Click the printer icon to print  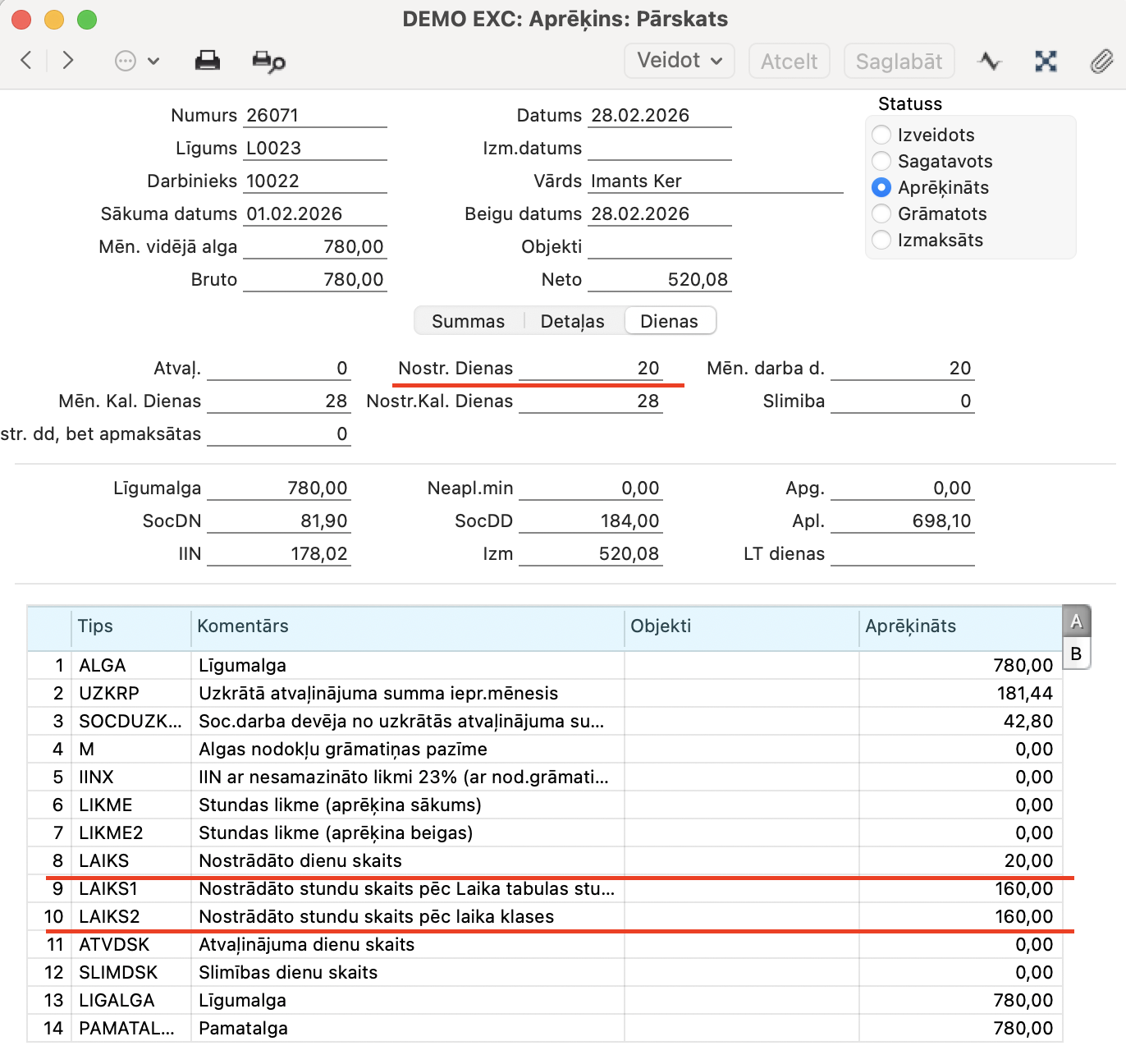pyautogui.click(x=207, y=61)
